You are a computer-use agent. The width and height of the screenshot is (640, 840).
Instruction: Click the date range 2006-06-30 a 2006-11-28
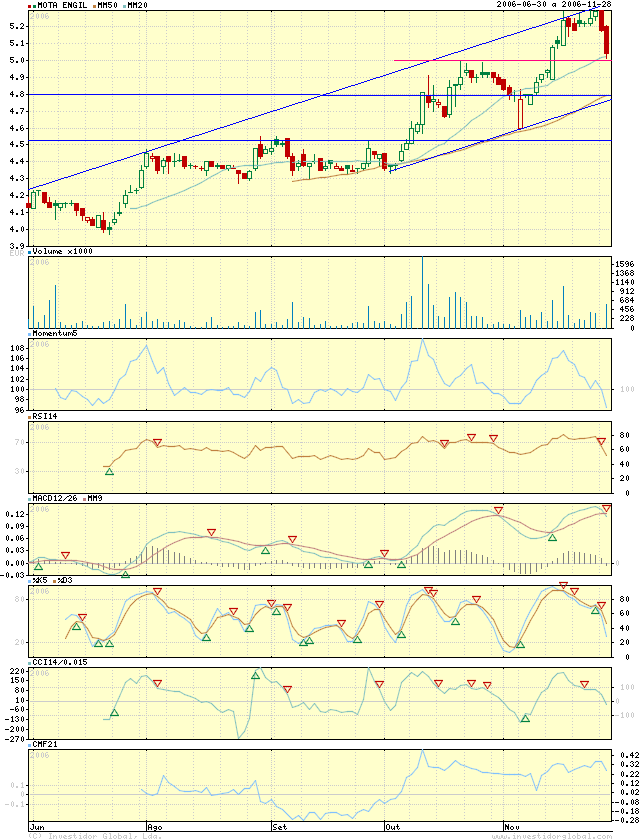click(554, 4)
